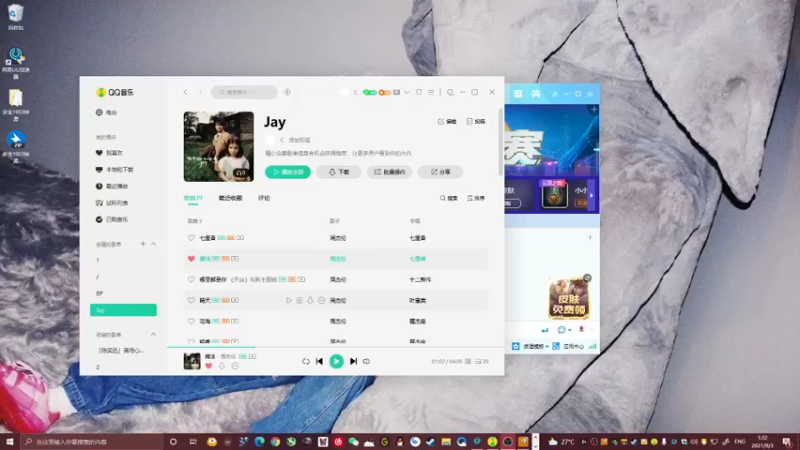Viewport: 800px width, 450px height.
Task: Click the green Play All button
Action: tap(288, 172)
